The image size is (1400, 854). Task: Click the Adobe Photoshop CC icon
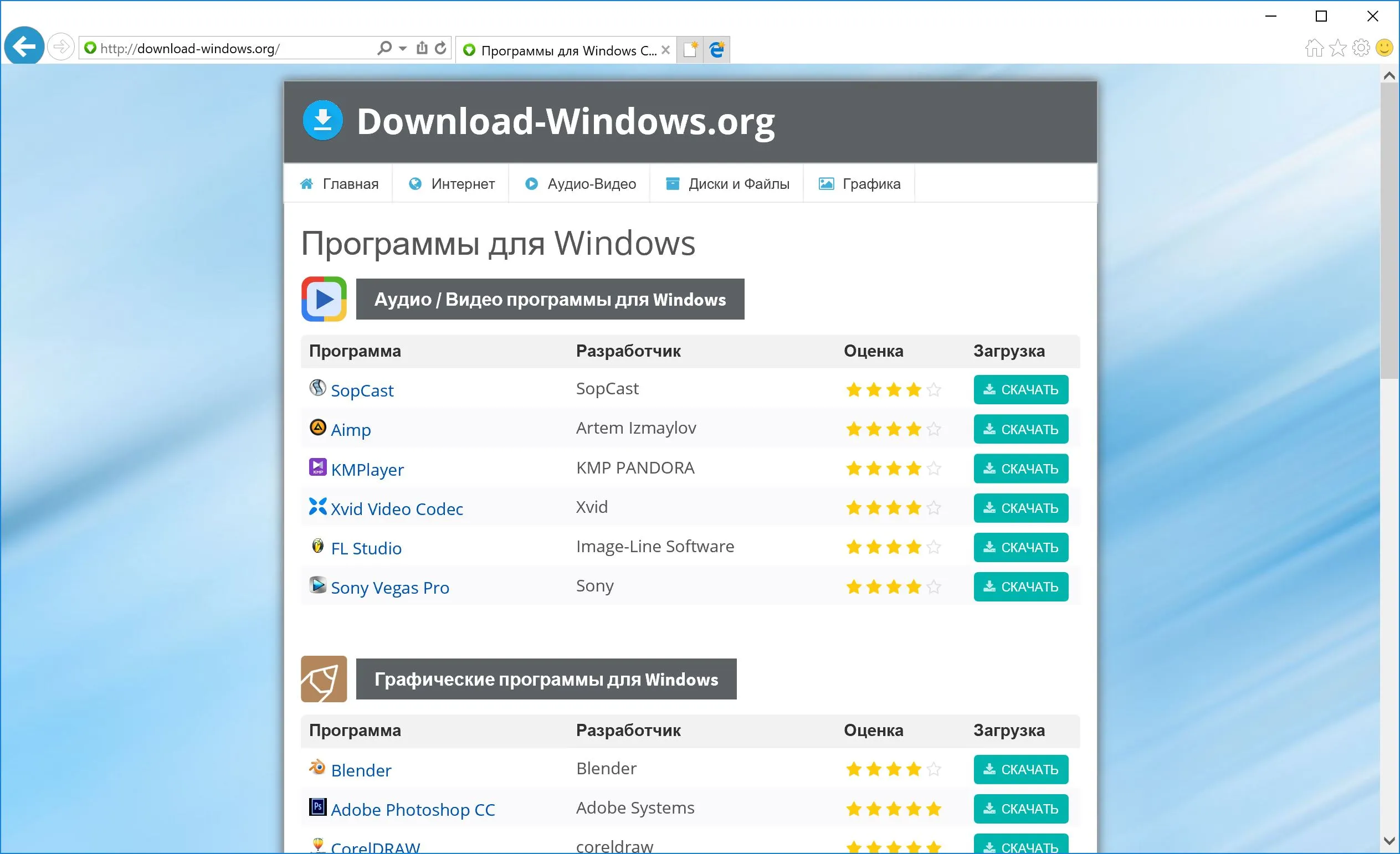point(317,807)
